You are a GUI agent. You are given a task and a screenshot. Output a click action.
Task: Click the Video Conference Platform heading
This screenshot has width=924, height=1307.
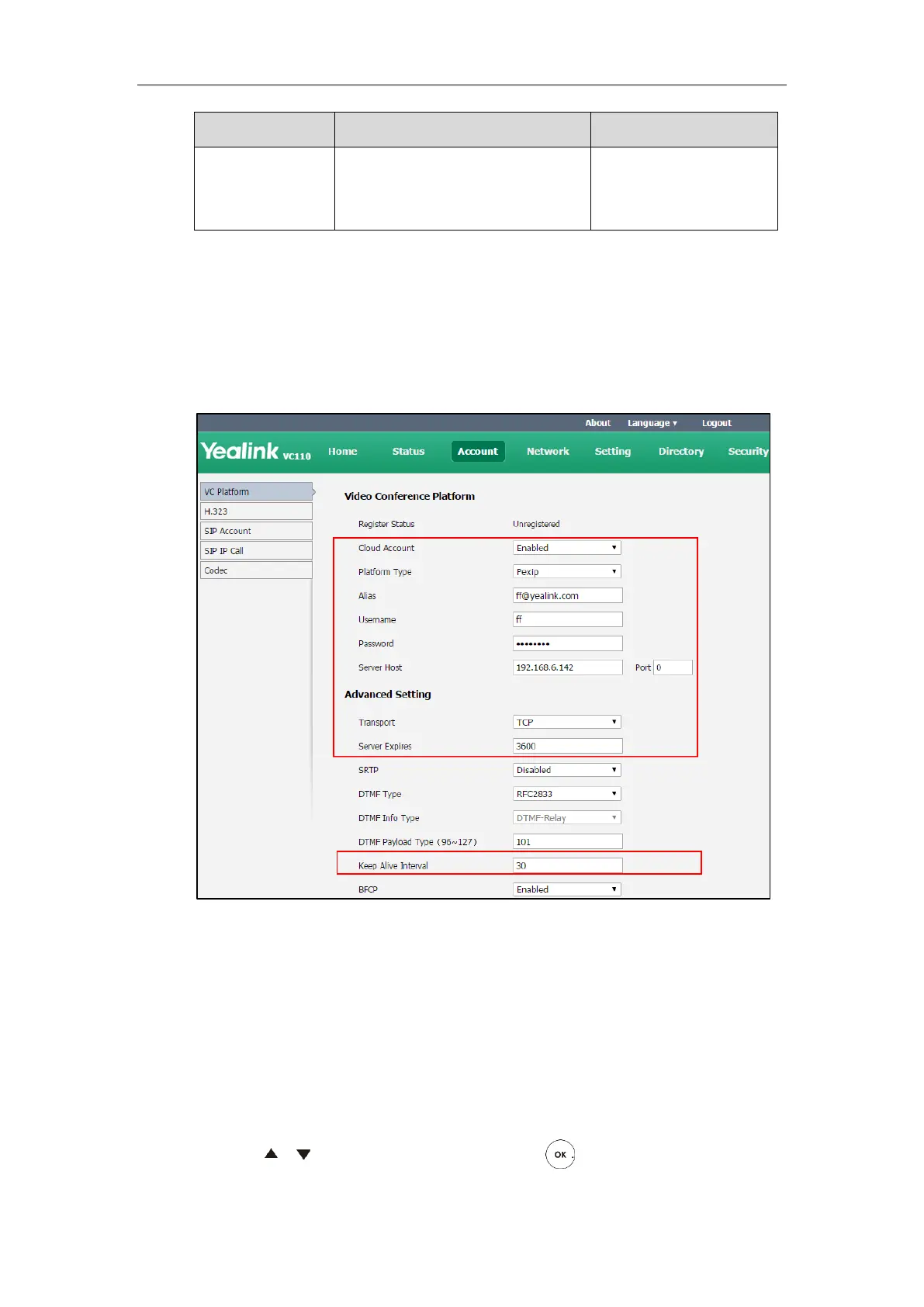(x=410, y=496)
